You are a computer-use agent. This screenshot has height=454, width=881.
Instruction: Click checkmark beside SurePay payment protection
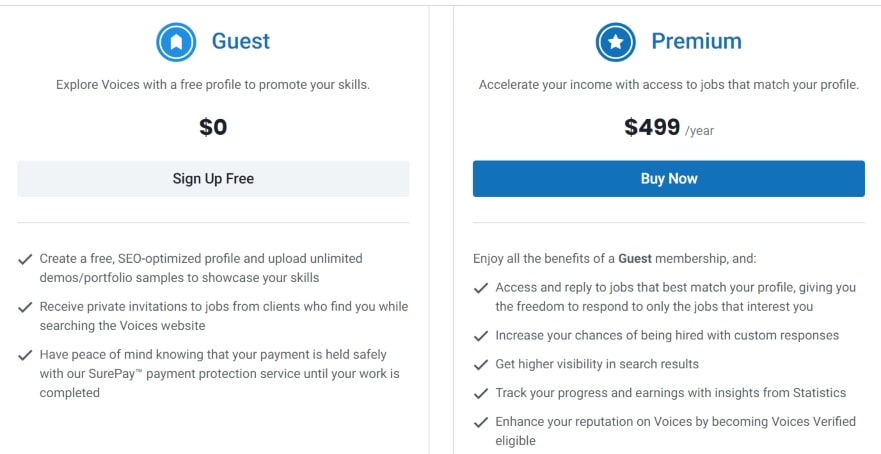click(x=25, y=355)
